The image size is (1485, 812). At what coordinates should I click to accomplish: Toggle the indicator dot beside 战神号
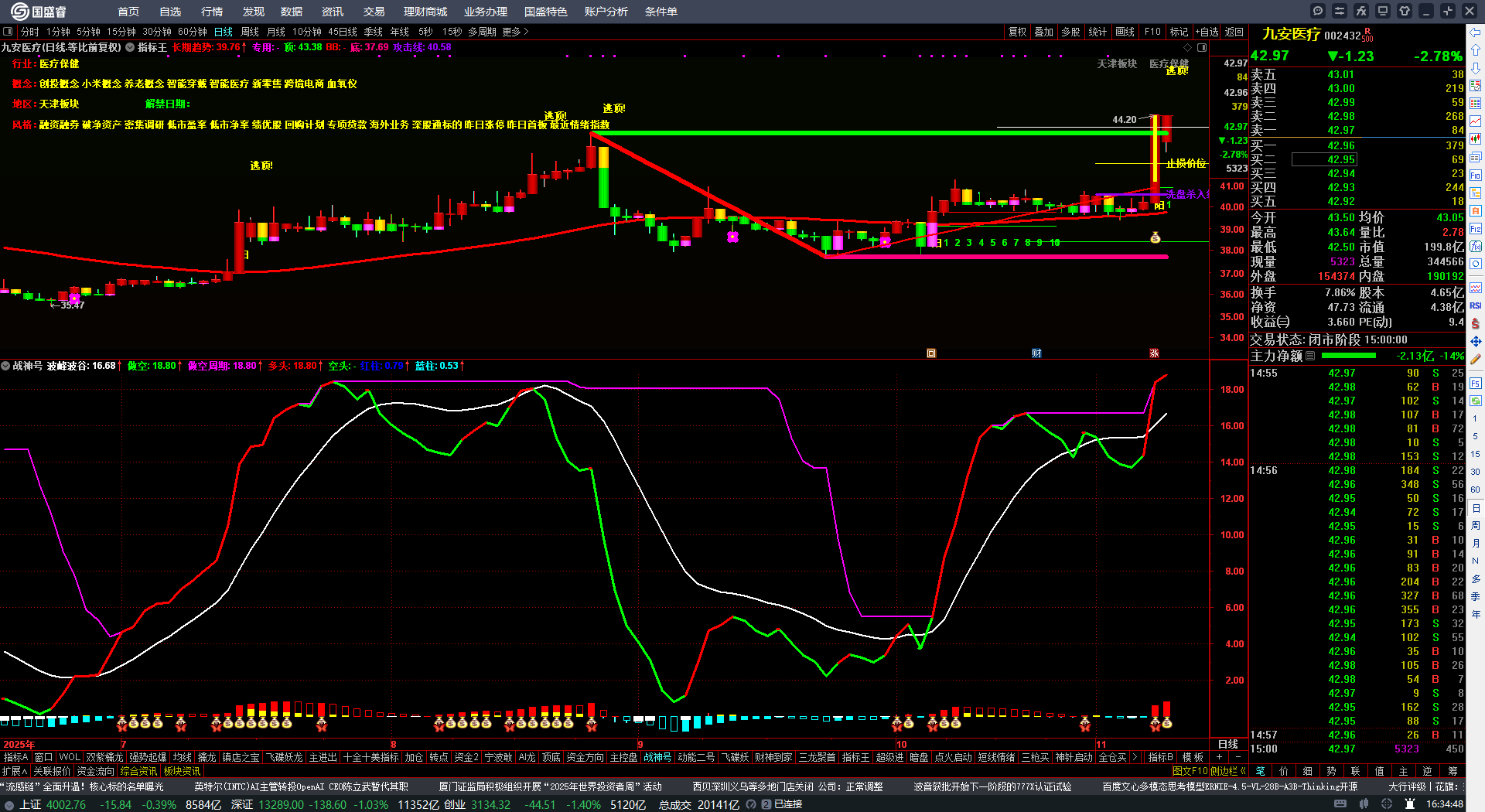tap(5, 366)
